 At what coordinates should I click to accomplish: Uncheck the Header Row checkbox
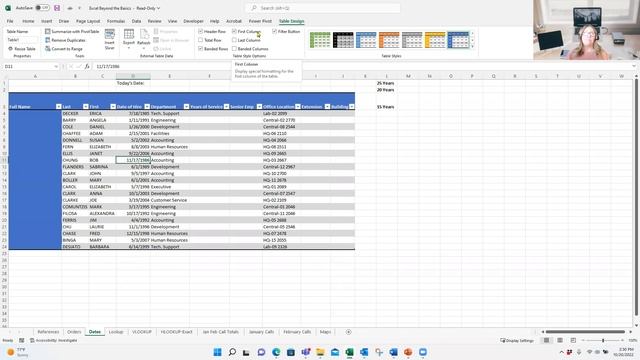click(x=200, y=31)
